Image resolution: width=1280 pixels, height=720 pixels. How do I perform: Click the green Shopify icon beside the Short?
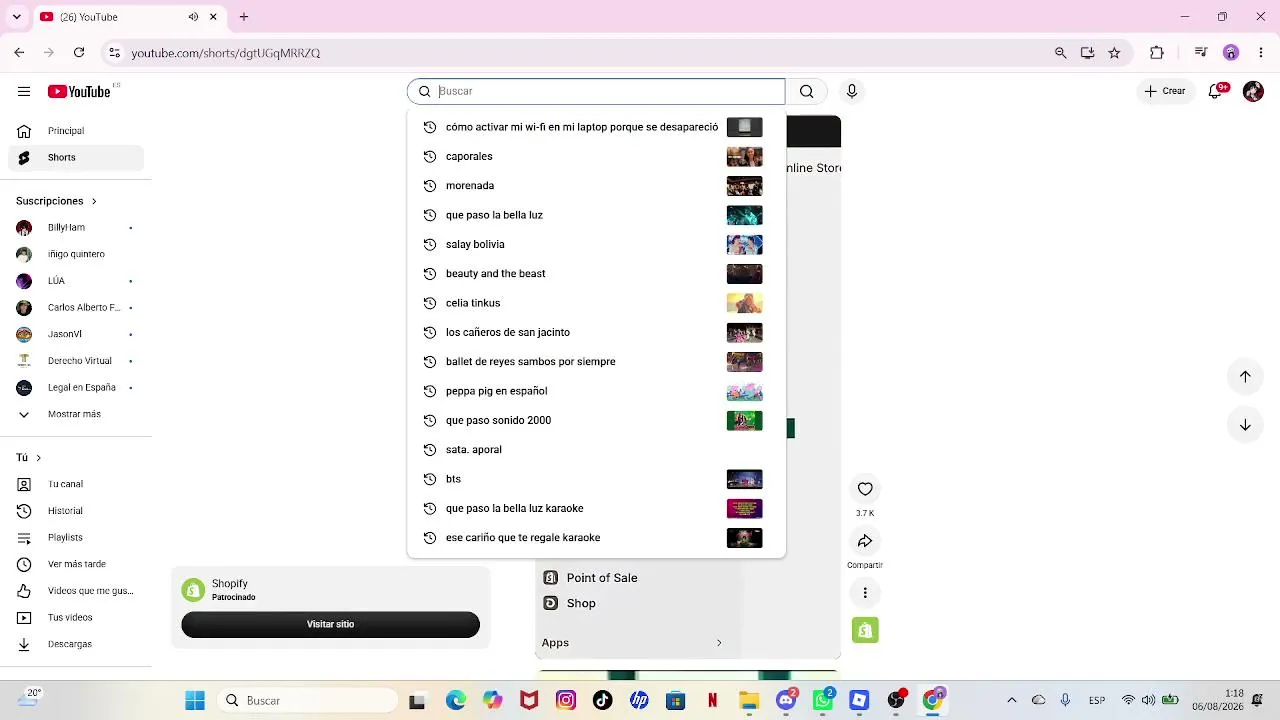[865, 630]
